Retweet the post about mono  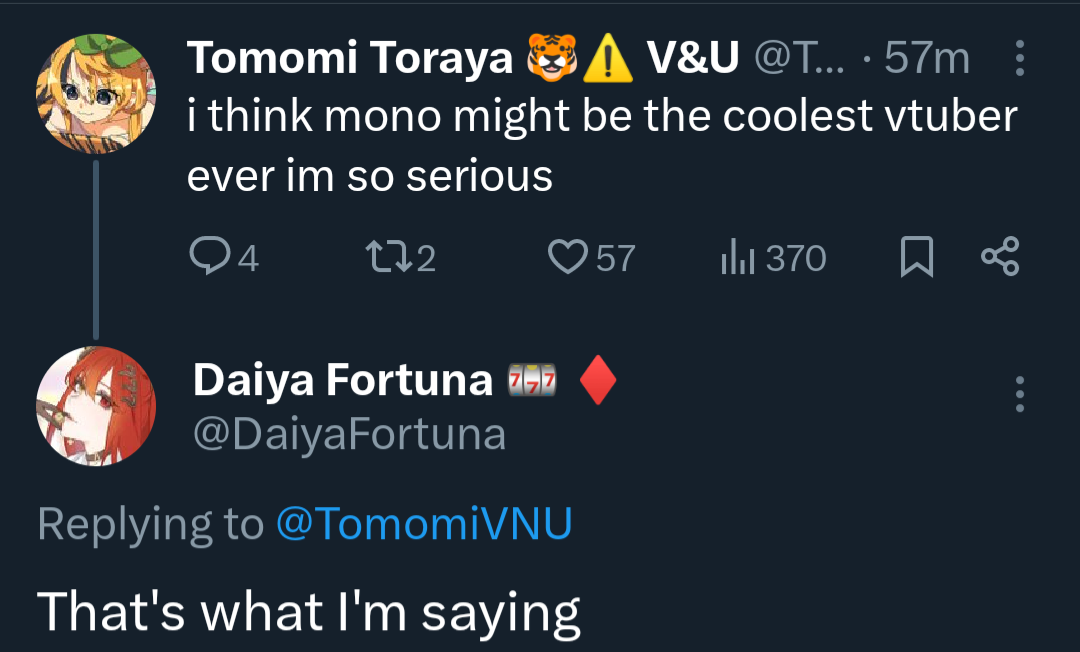pos(386,258)
